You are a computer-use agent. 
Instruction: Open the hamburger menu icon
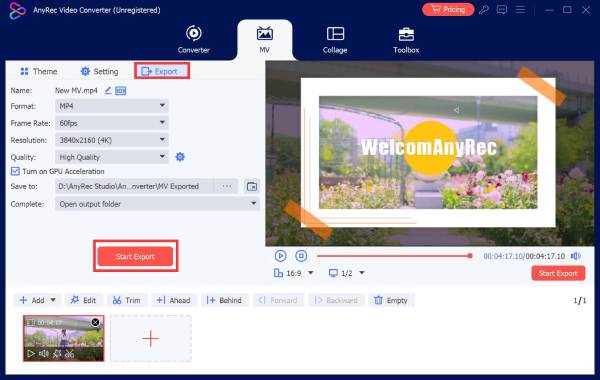tap(520, 9)
